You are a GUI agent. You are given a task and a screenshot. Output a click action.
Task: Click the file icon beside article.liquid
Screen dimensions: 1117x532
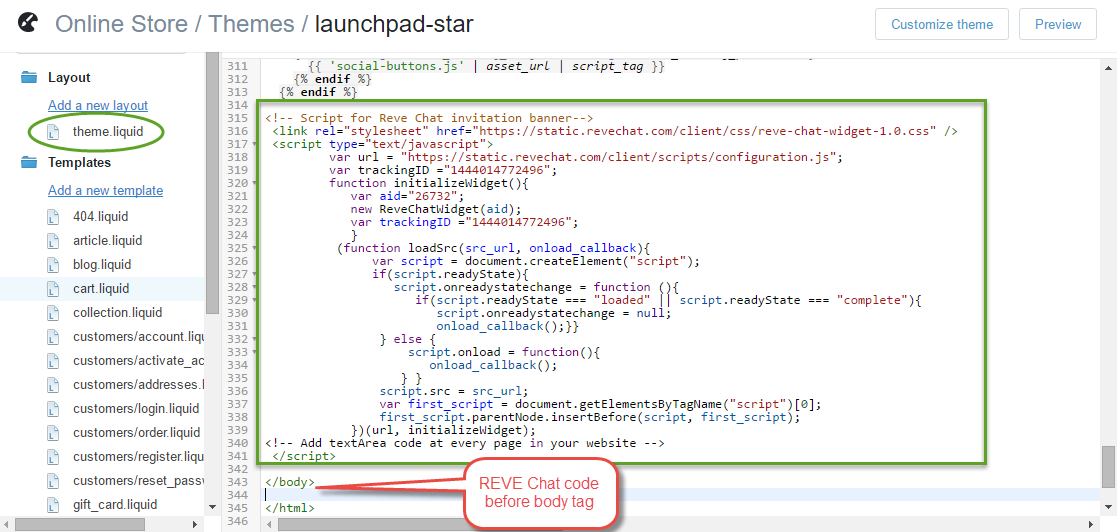tap(53, 241)
